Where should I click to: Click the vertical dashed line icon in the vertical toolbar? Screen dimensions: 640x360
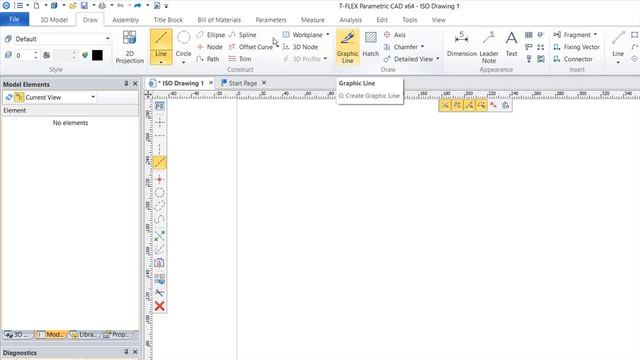(x=160, y=149)
